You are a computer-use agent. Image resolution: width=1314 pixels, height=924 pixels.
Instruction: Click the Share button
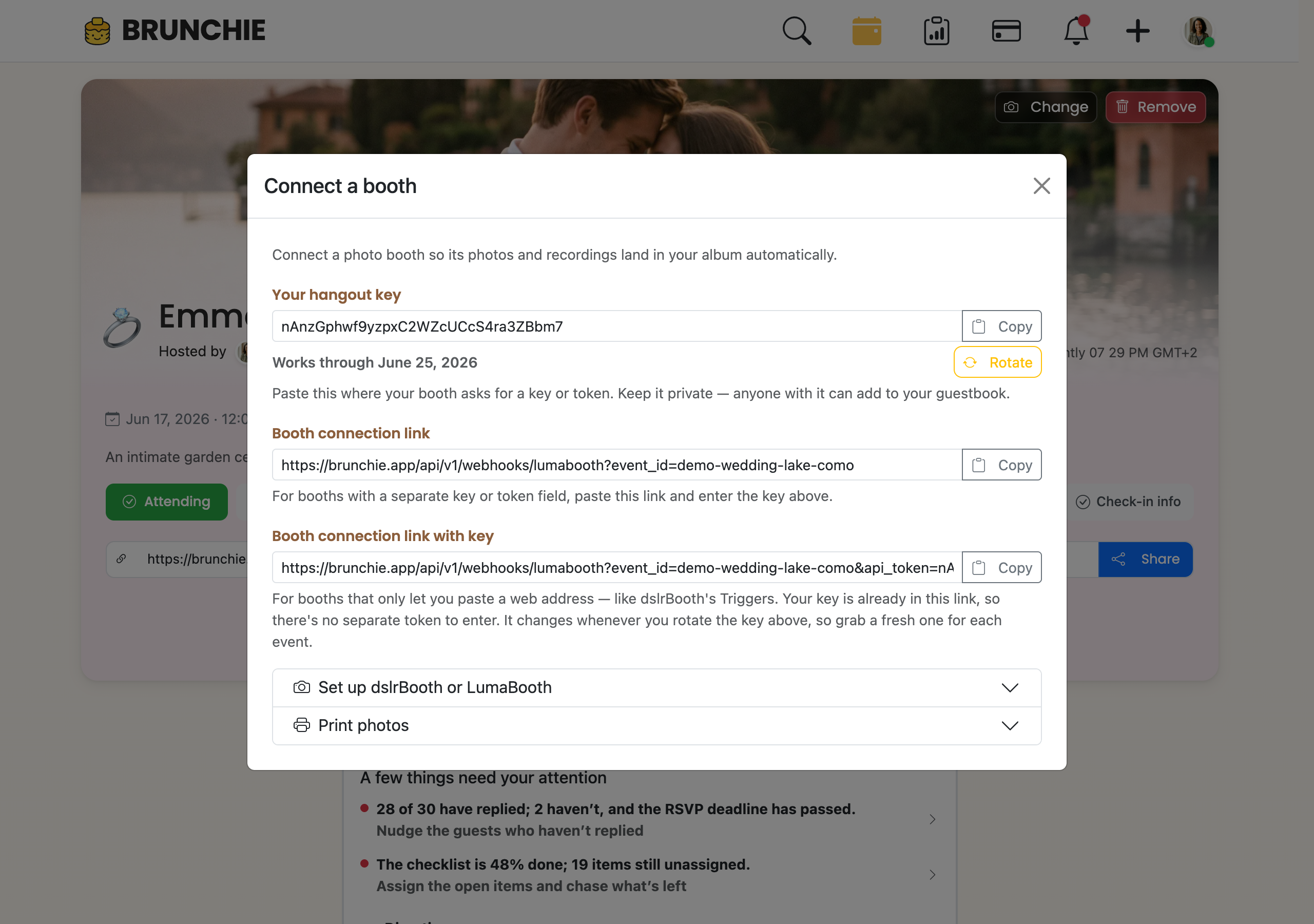(x=1145, y=560)
